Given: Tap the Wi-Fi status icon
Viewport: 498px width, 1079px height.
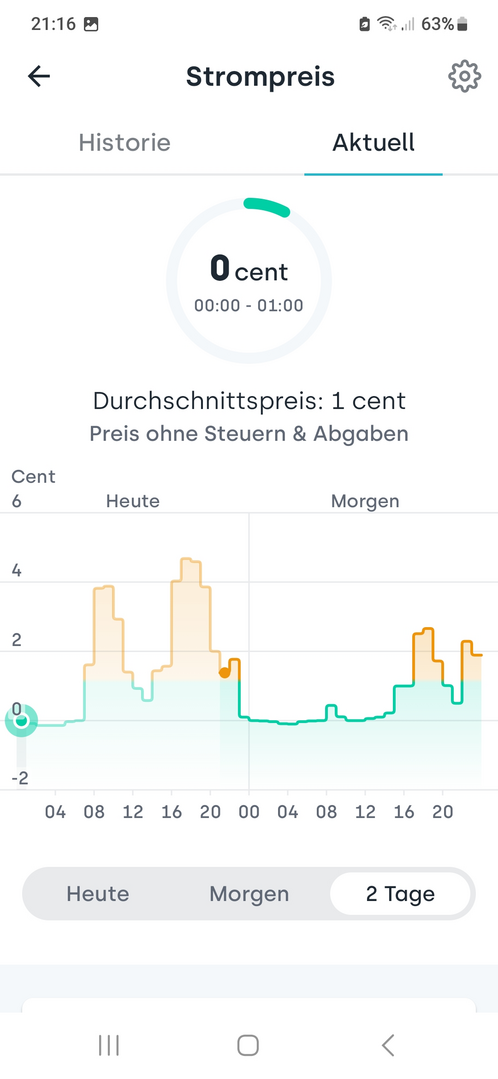Looking at the screenshot, I should (387, 25).
